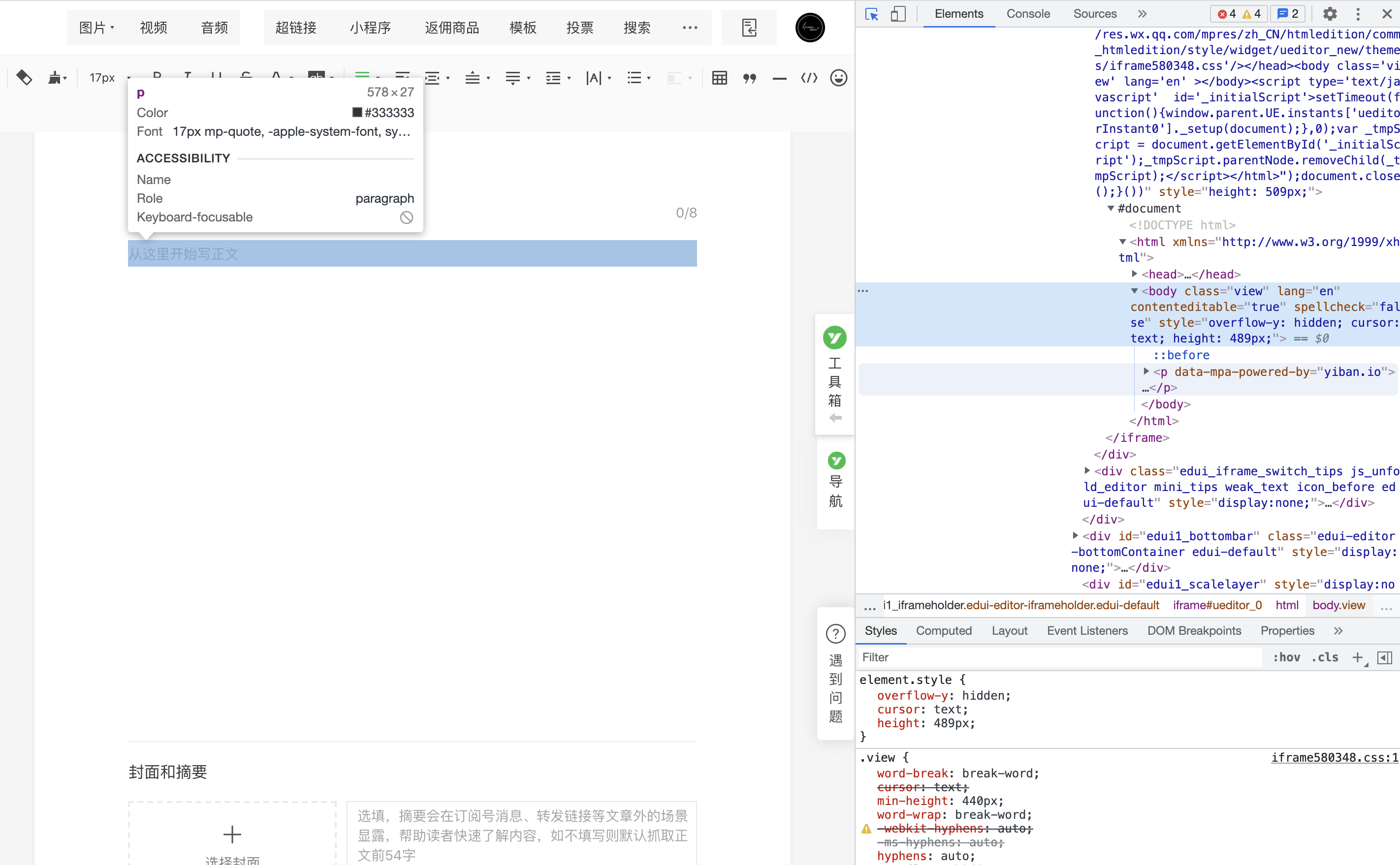Open the 工具箱 green toolbox icon

(834, 338)
